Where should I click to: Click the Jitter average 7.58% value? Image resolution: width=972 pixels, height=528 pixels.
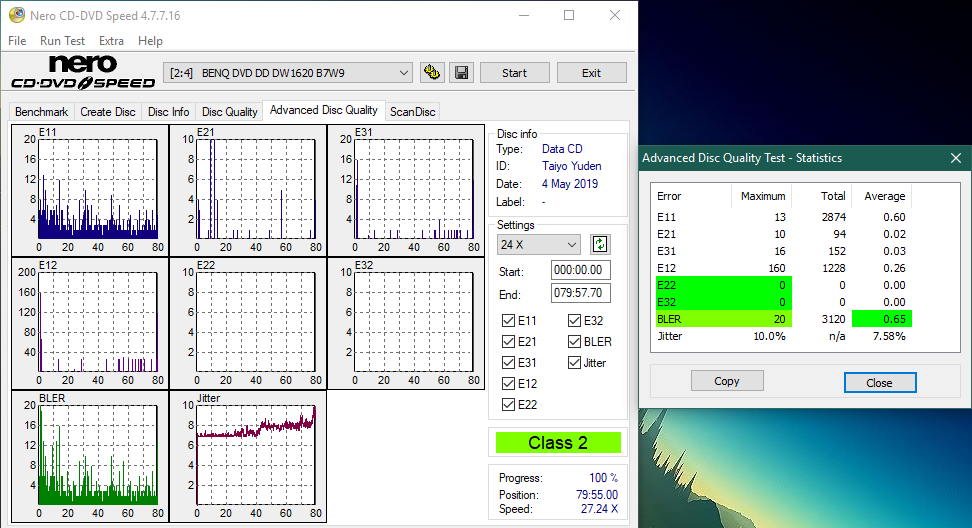[x=889, y=336]
